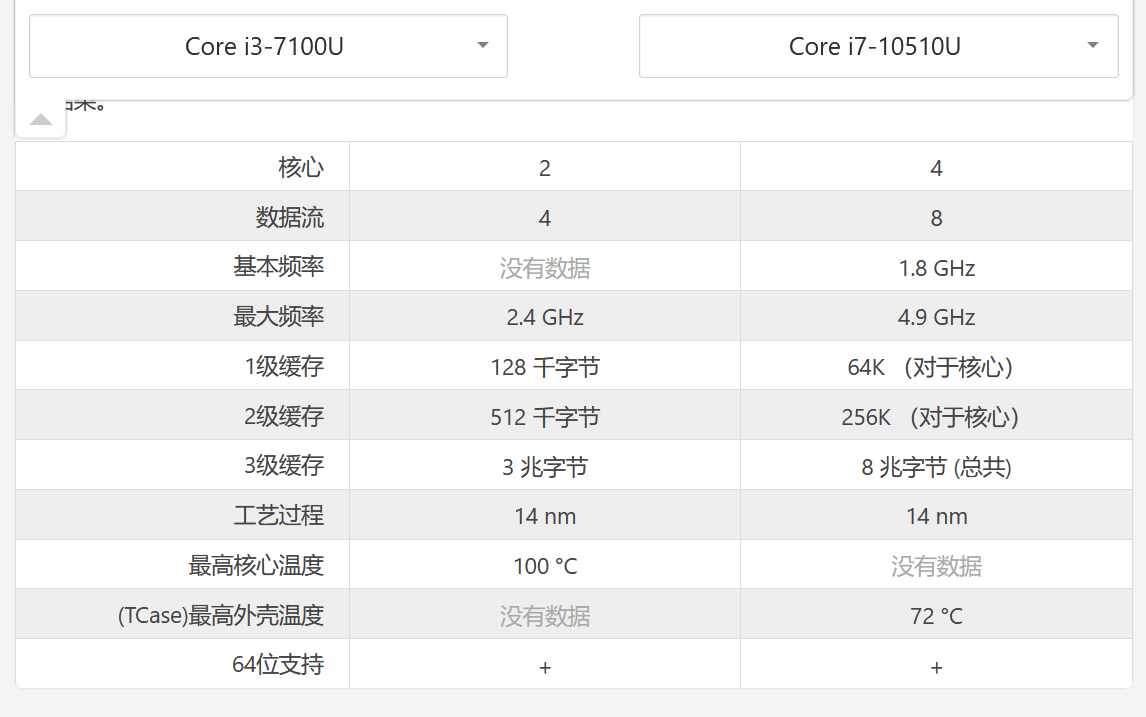Click the 1.8 GHz base frequency value

coord(936,268)
